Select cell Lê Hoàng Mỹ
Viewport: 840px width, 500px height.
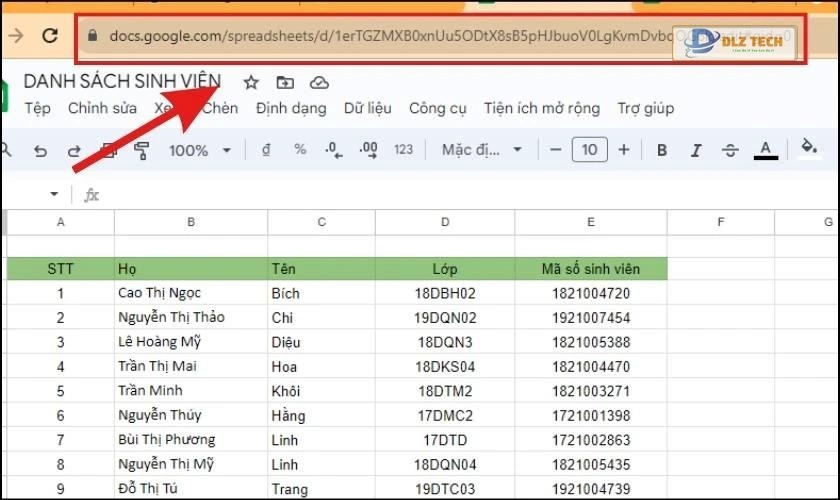(191, 342)
